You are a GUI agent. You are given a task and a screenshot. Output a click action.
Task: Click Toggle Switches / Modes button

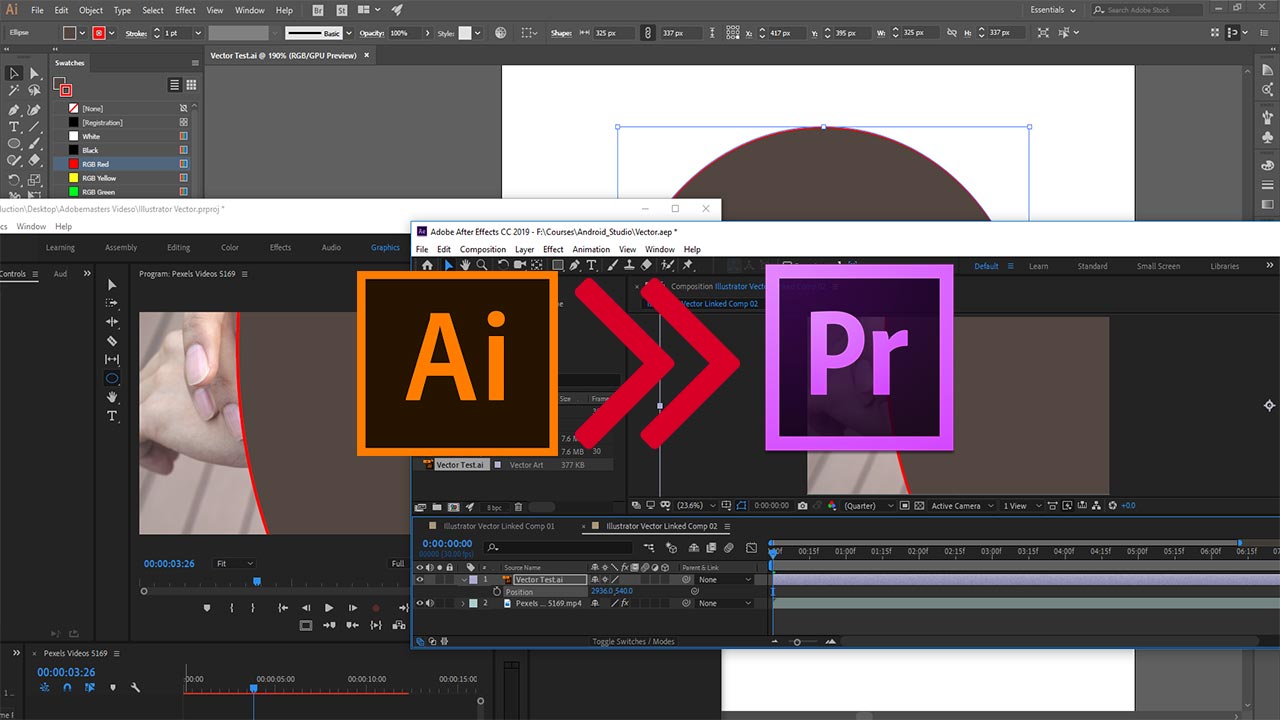point(633,641)
